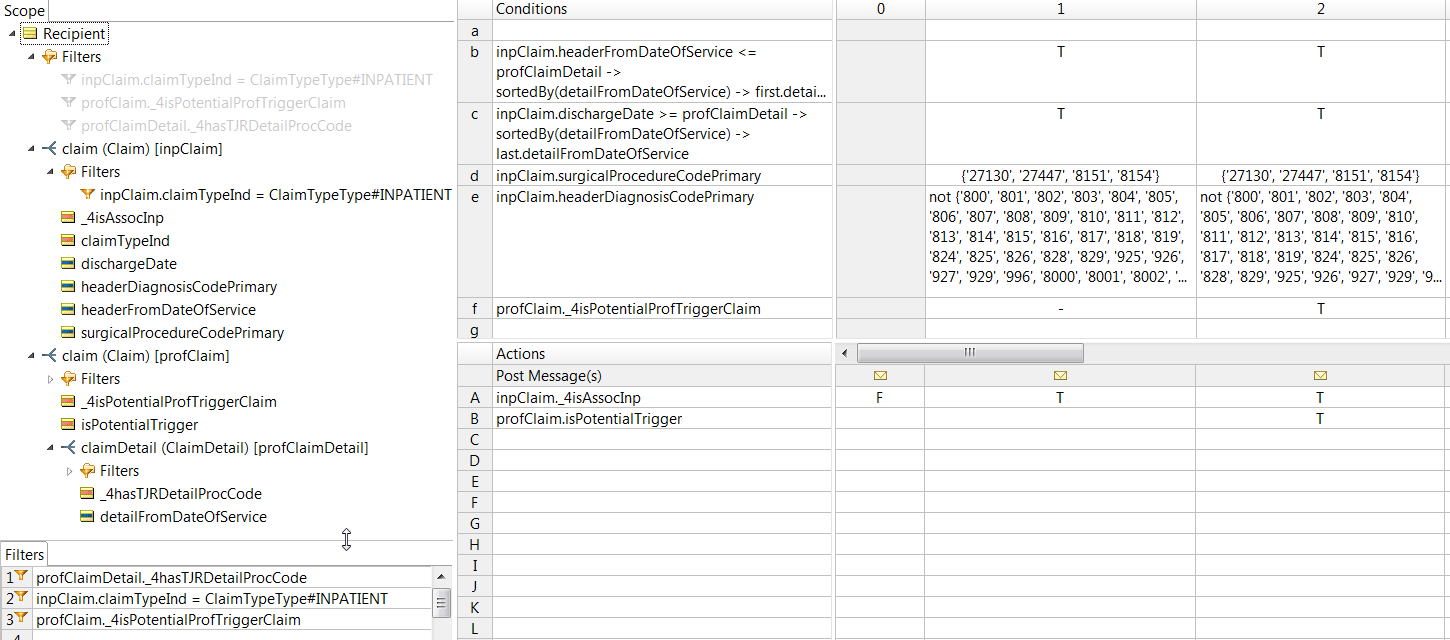The height and width of the screenshot is (640, 1450).
Task: Click association icon of profClaimDetail node
Action: point(68,448)
